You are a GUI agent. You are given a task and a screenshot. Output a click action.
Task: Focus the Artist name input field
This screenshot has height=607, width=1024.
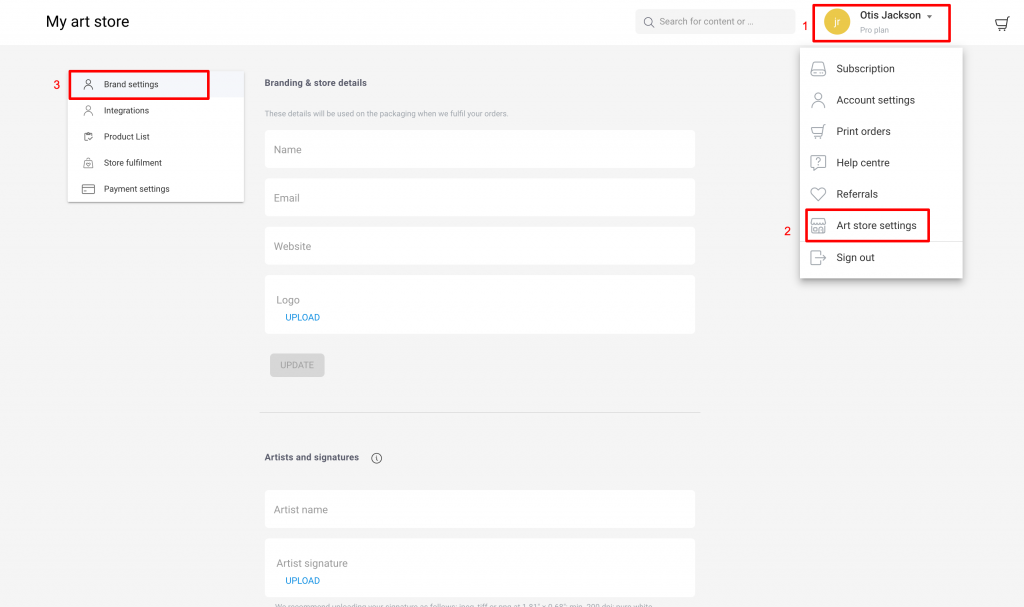(480, 509)
